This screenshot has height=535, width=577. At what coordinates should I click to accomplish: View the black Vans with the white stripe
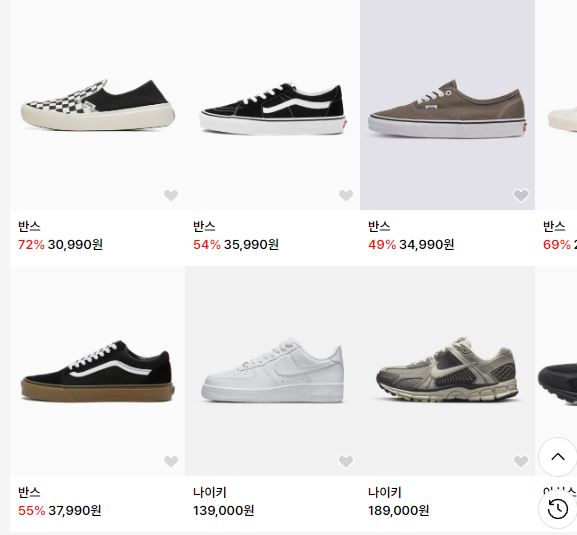(x=273, y=105)
